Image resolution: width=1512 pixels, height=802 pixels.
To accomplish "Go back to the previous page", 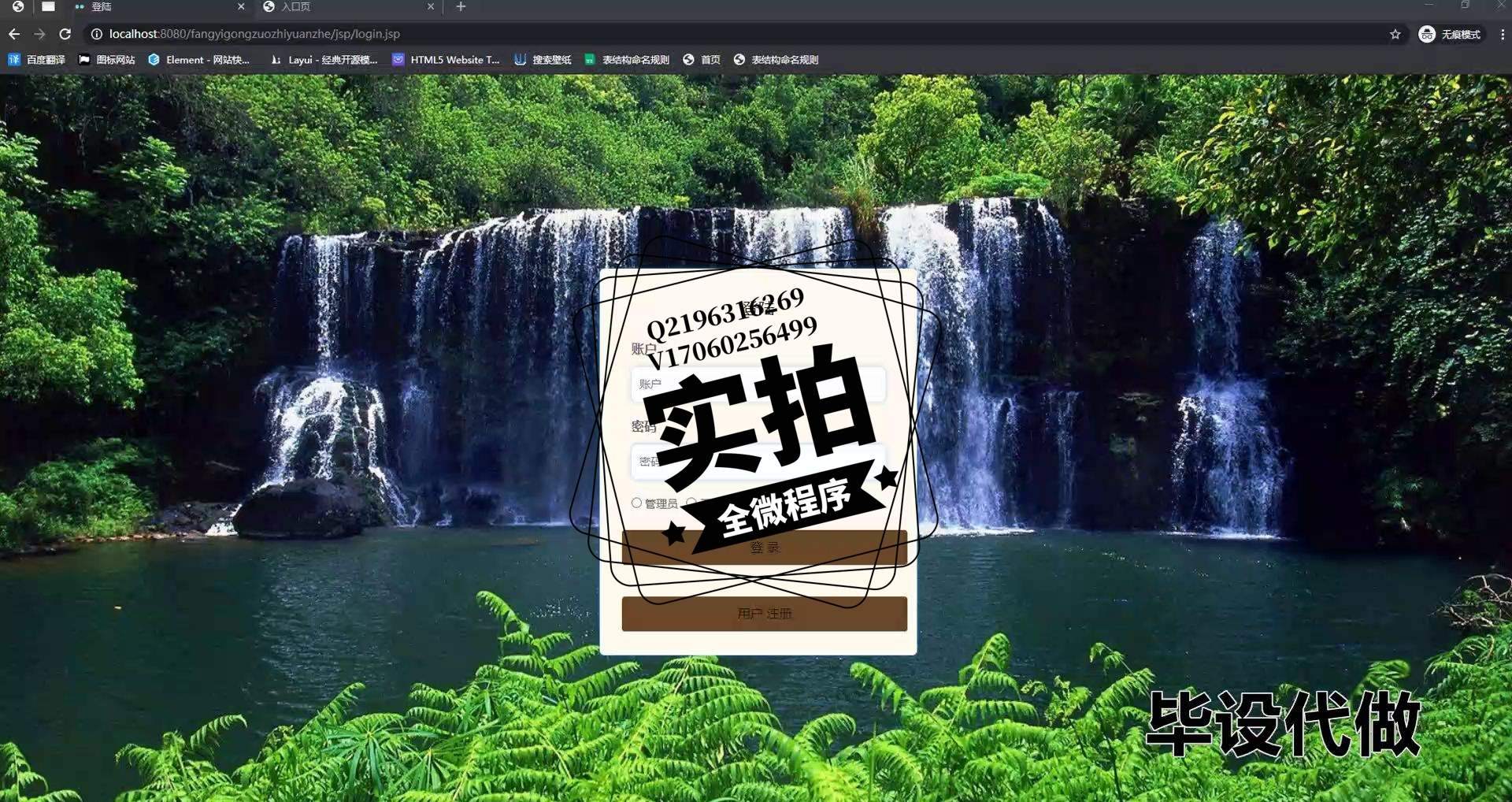I will pos(14,34).
